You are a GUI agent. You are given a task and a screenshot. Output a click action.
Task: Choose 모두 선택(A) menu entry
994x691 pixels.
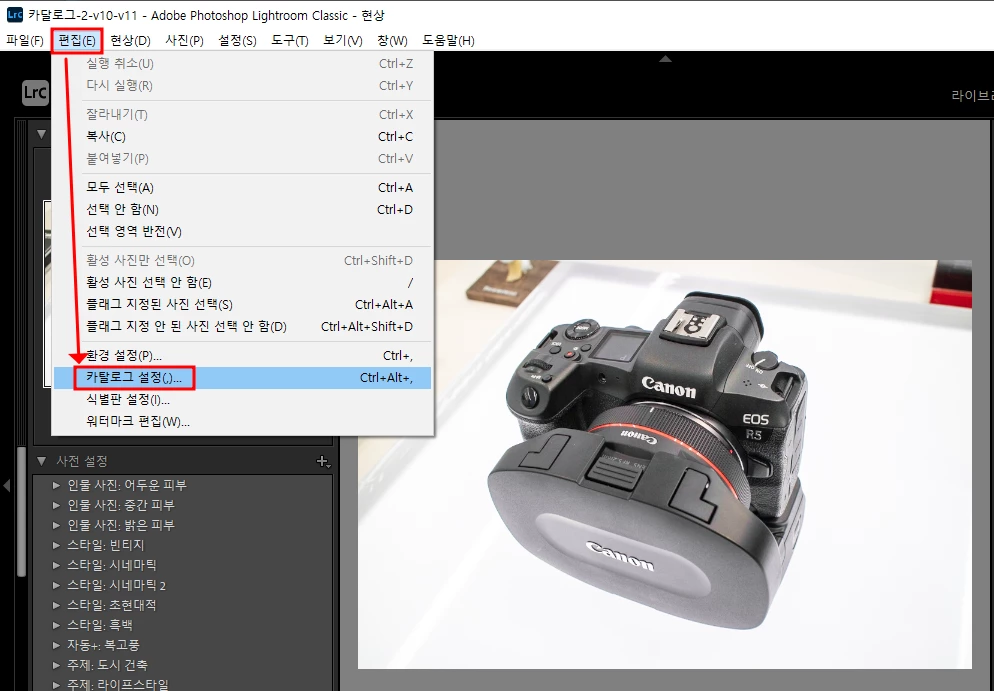click(243, 188)
